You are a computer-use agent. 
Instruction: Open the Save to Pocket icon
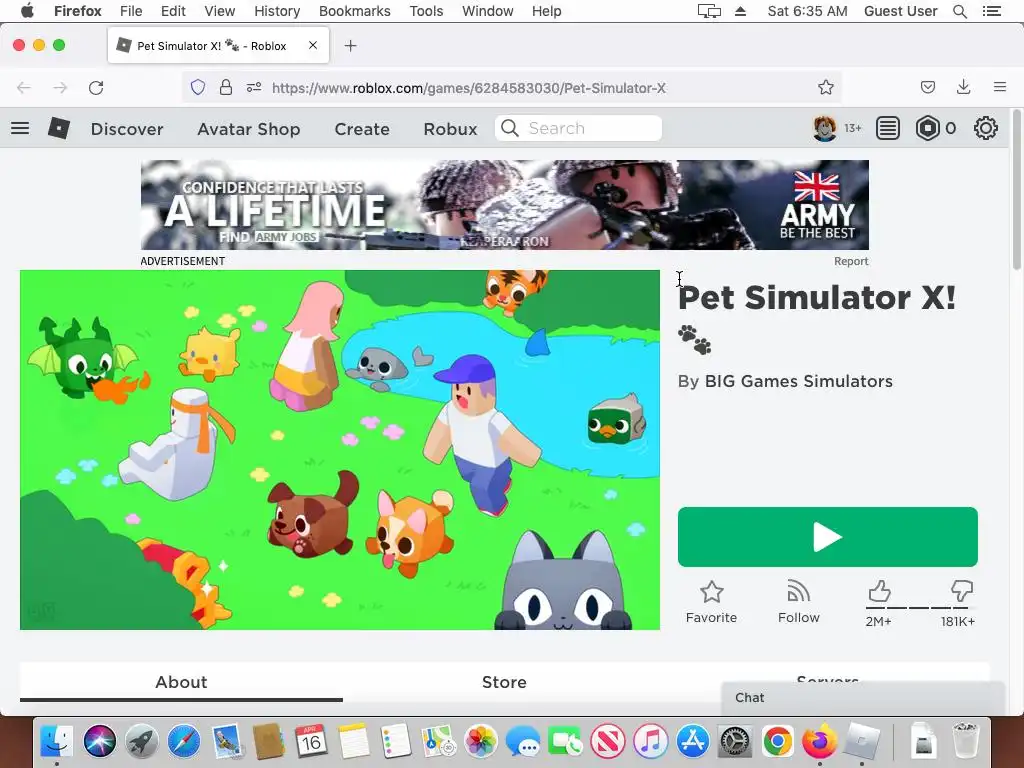[927, 87]
